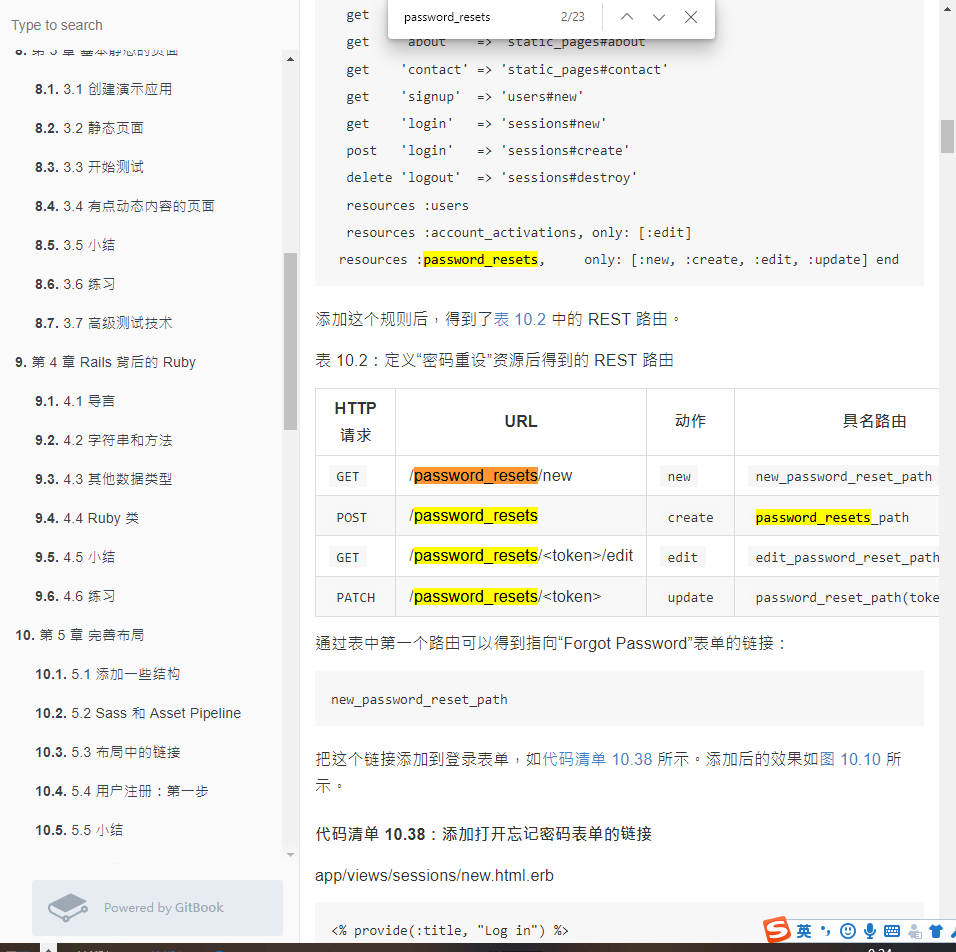Click the page vertical scrollbar thumb
Viewport: 956px width, 952px height.
(947, 136)
